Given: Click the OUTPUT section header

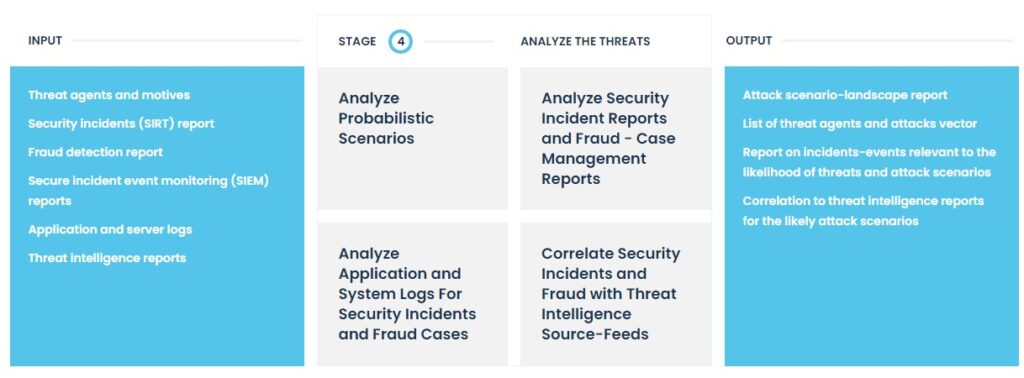Looking at the screenshot, I should (x=748, y=40).
